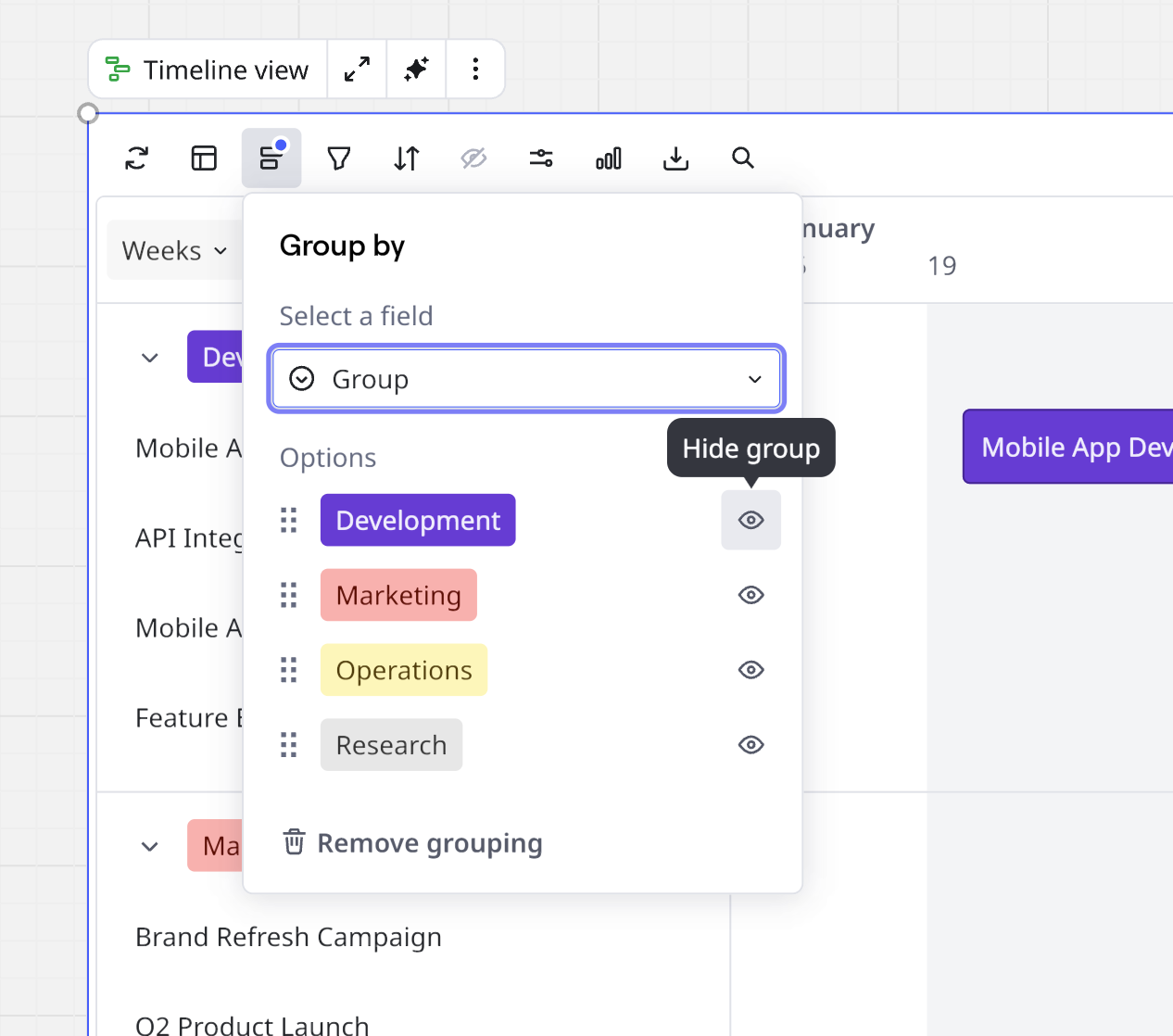
Task: Open the sort arrows icon
Action: [x=406, y=158]
